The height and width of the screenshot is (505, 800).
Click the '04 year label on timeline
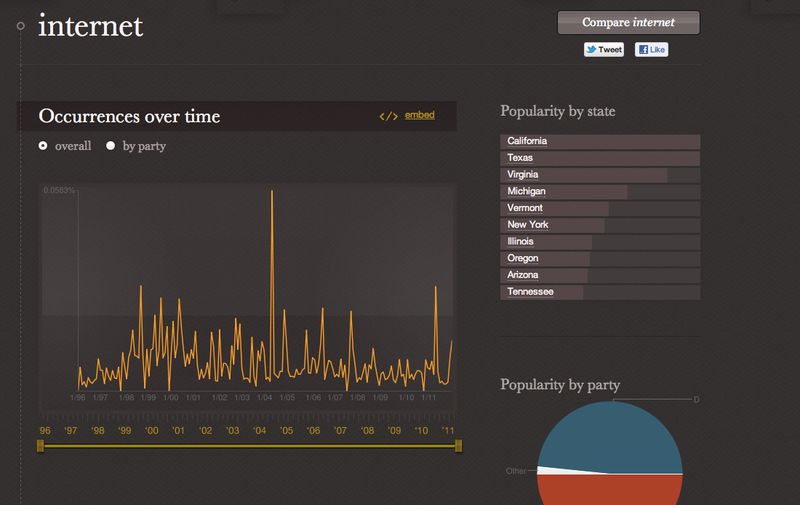tap(259, 431)
